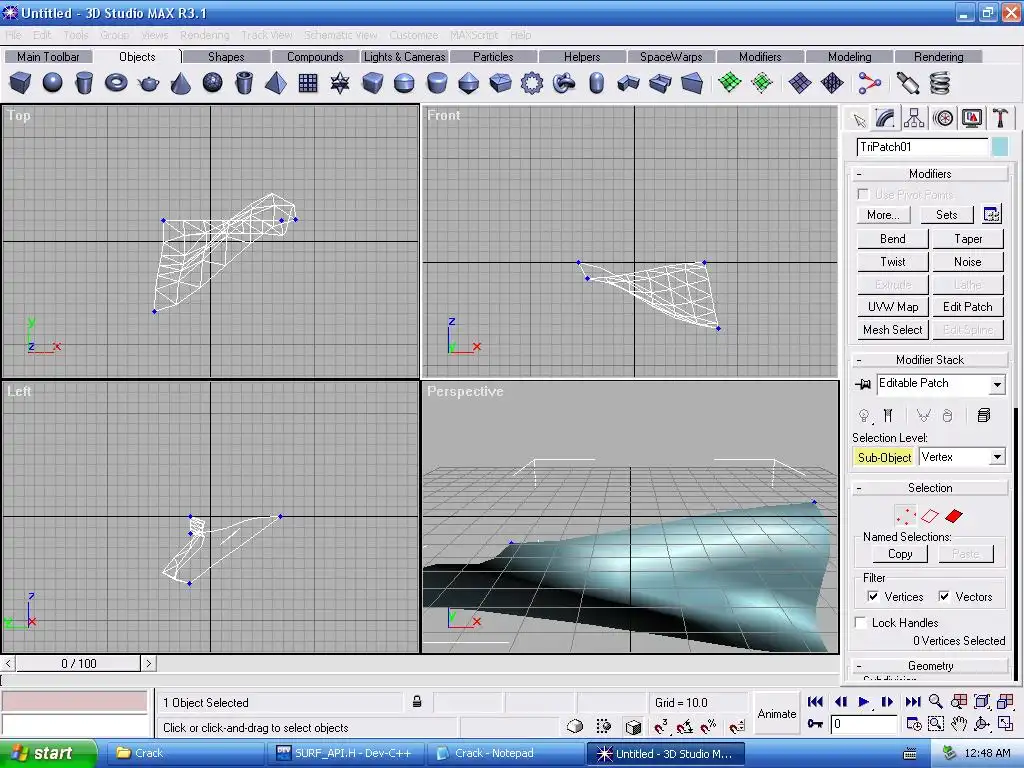Switch to the Lights & Cameras tab
The image size is (1024, 768).
tap(404, 57)
